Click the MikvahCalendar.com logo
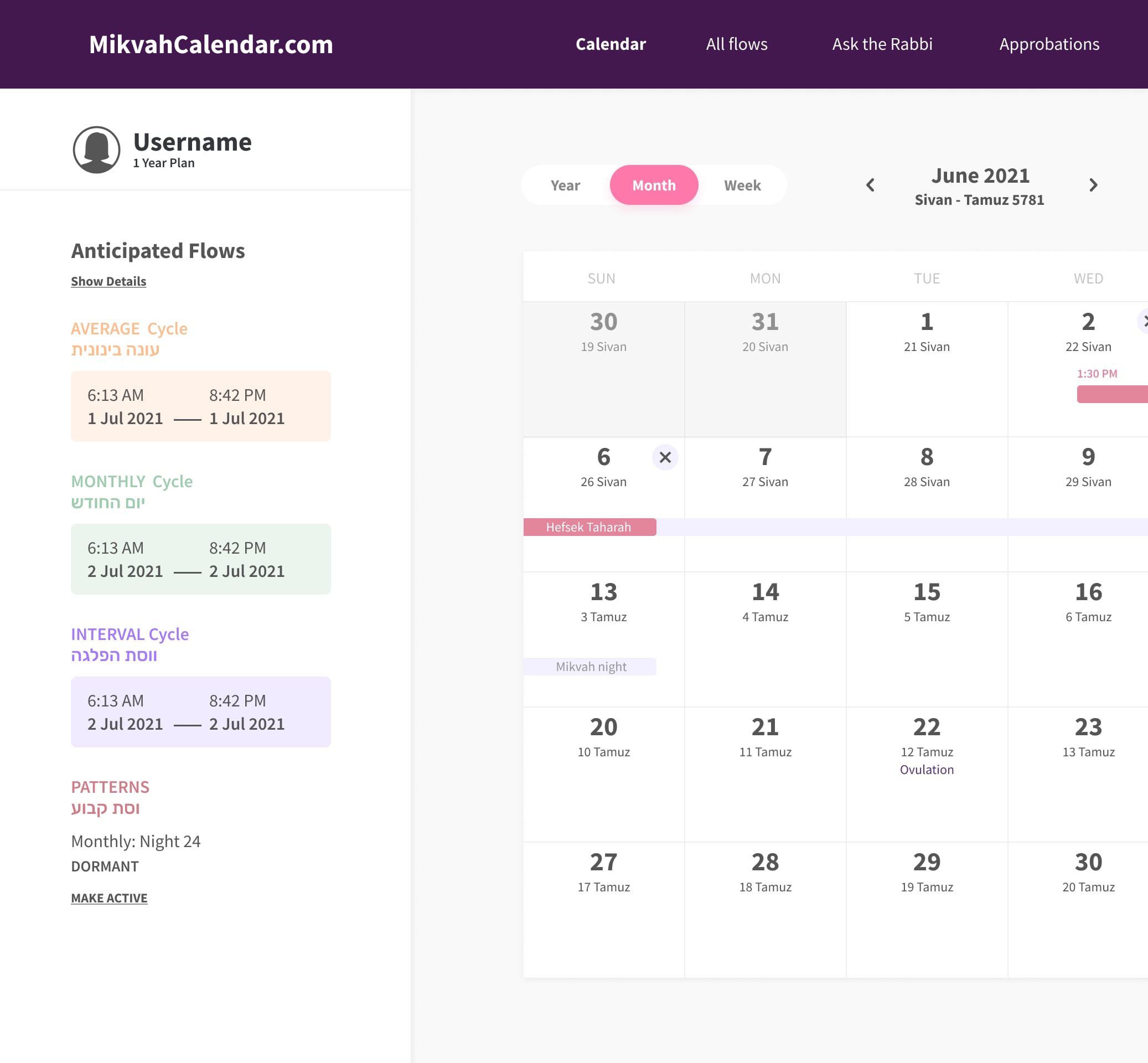This screenshot has height=1063, width=1148. [211, 44]
